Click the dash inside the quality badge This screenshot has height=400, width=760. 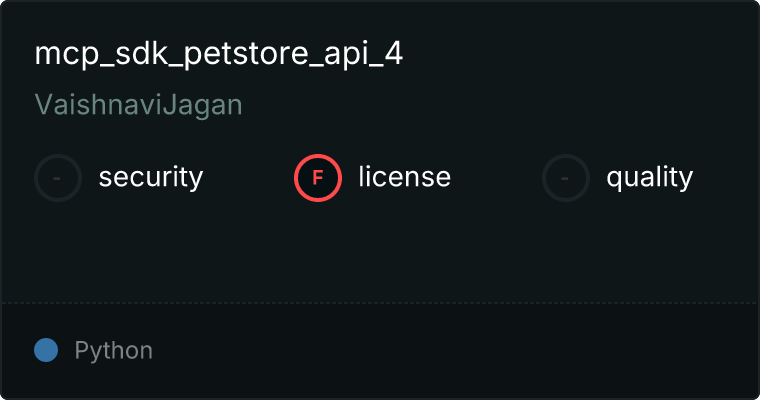(x=566, y=178)
